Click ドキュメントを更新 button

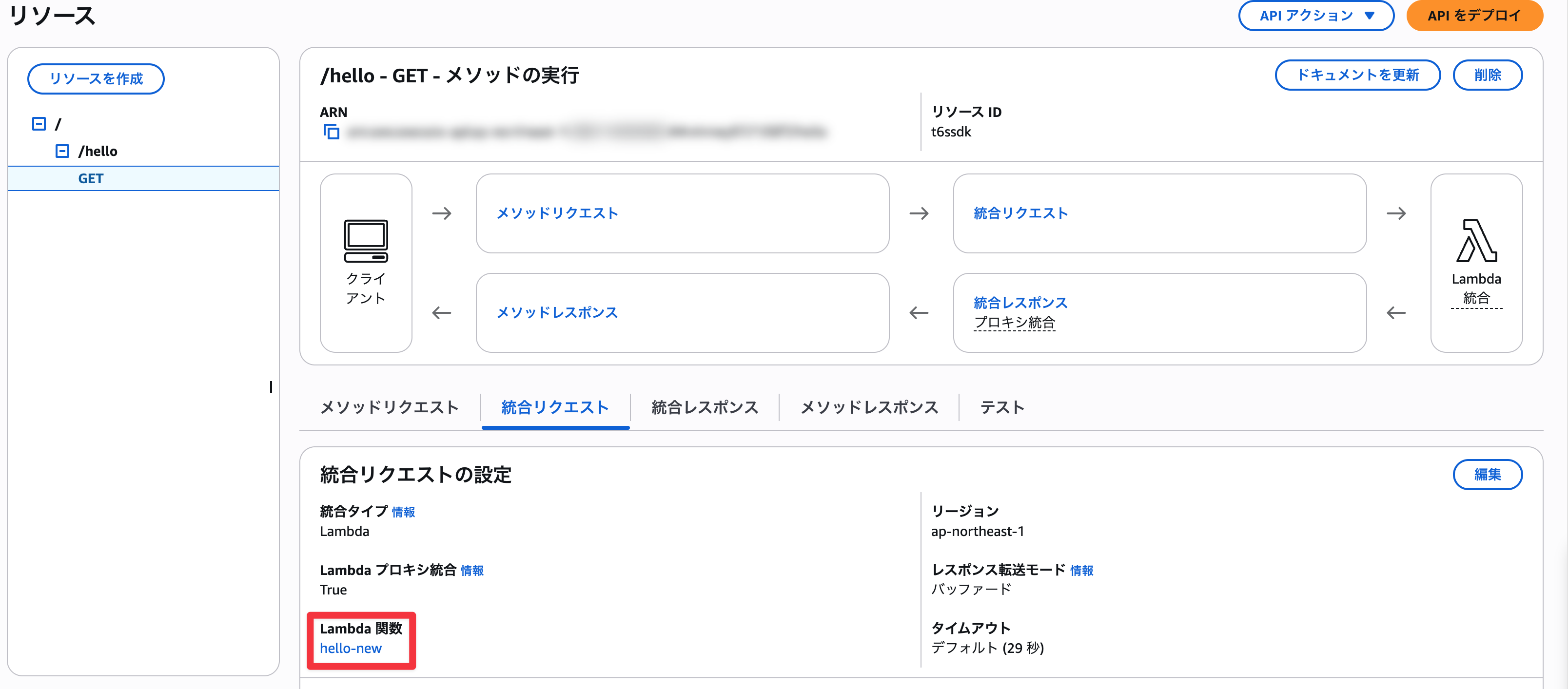[x=1357, y=75]
